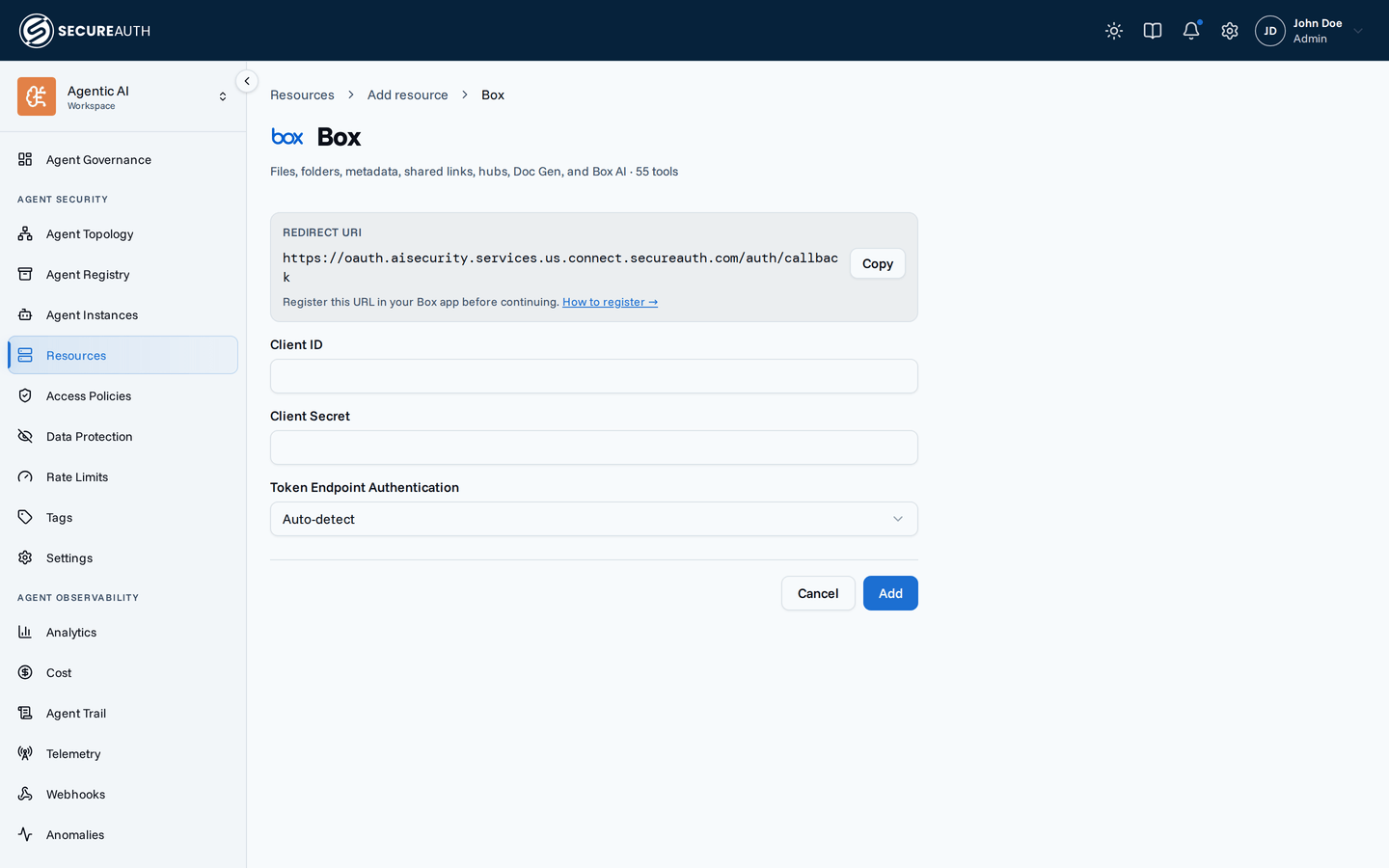The height and width of the screenshot is (868, 1389).
Task: Open the workspace switcher arrows
Action: click(223, 96)
